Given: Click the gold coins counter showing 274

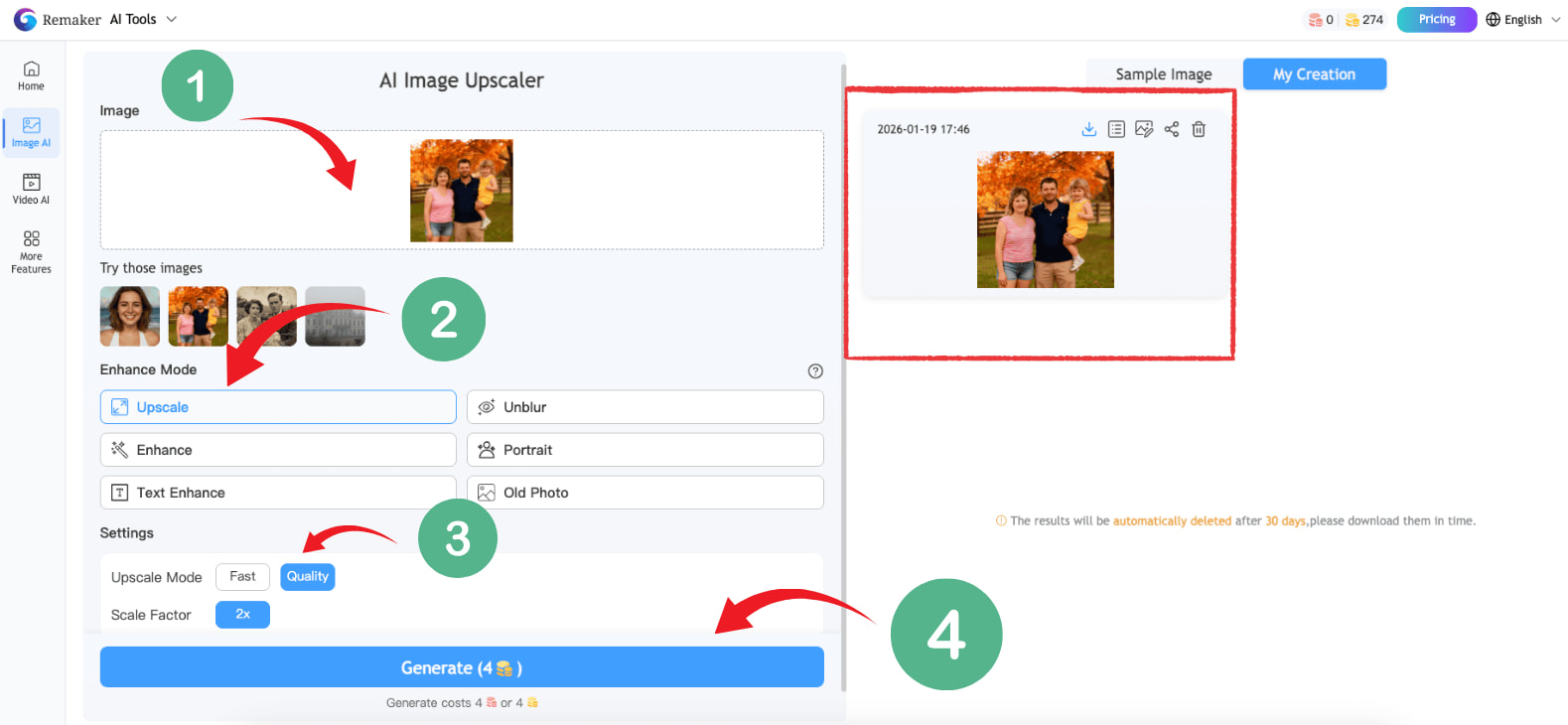Looking at the screenshot, I should point(1363,20).
